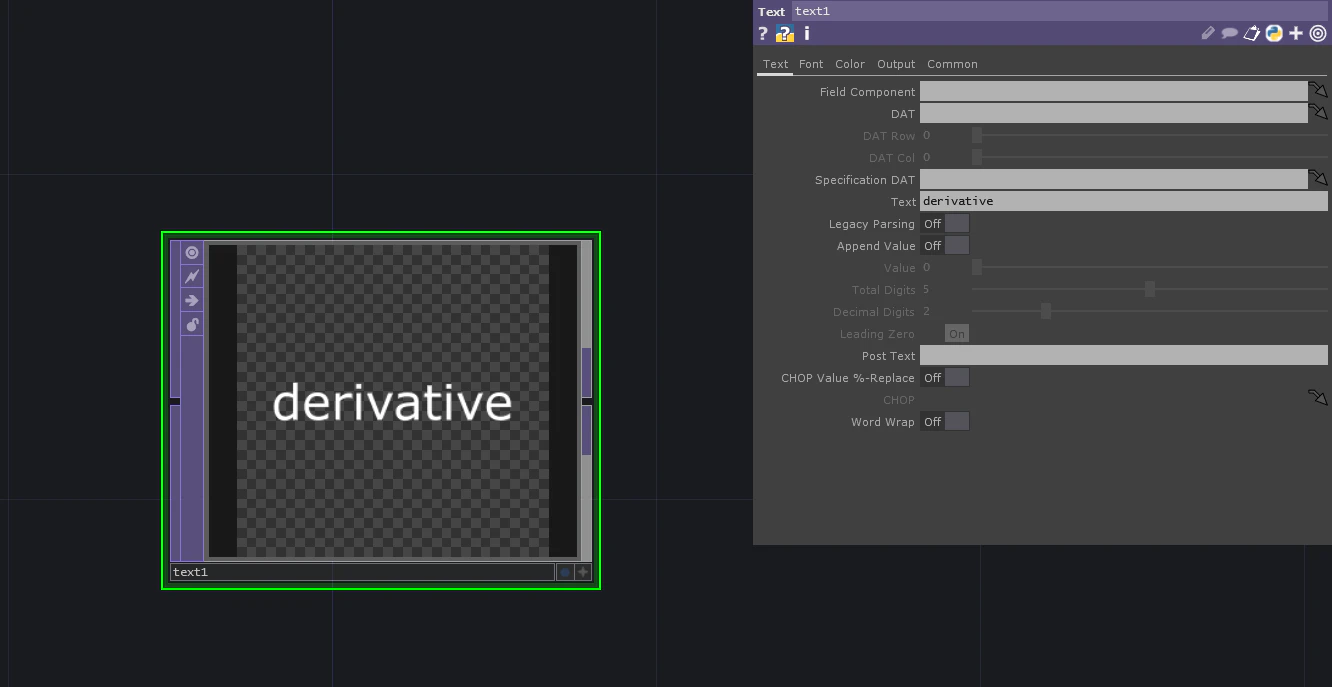Go to the Common tab
This screenshot has height=687, width=1332.
952,64
